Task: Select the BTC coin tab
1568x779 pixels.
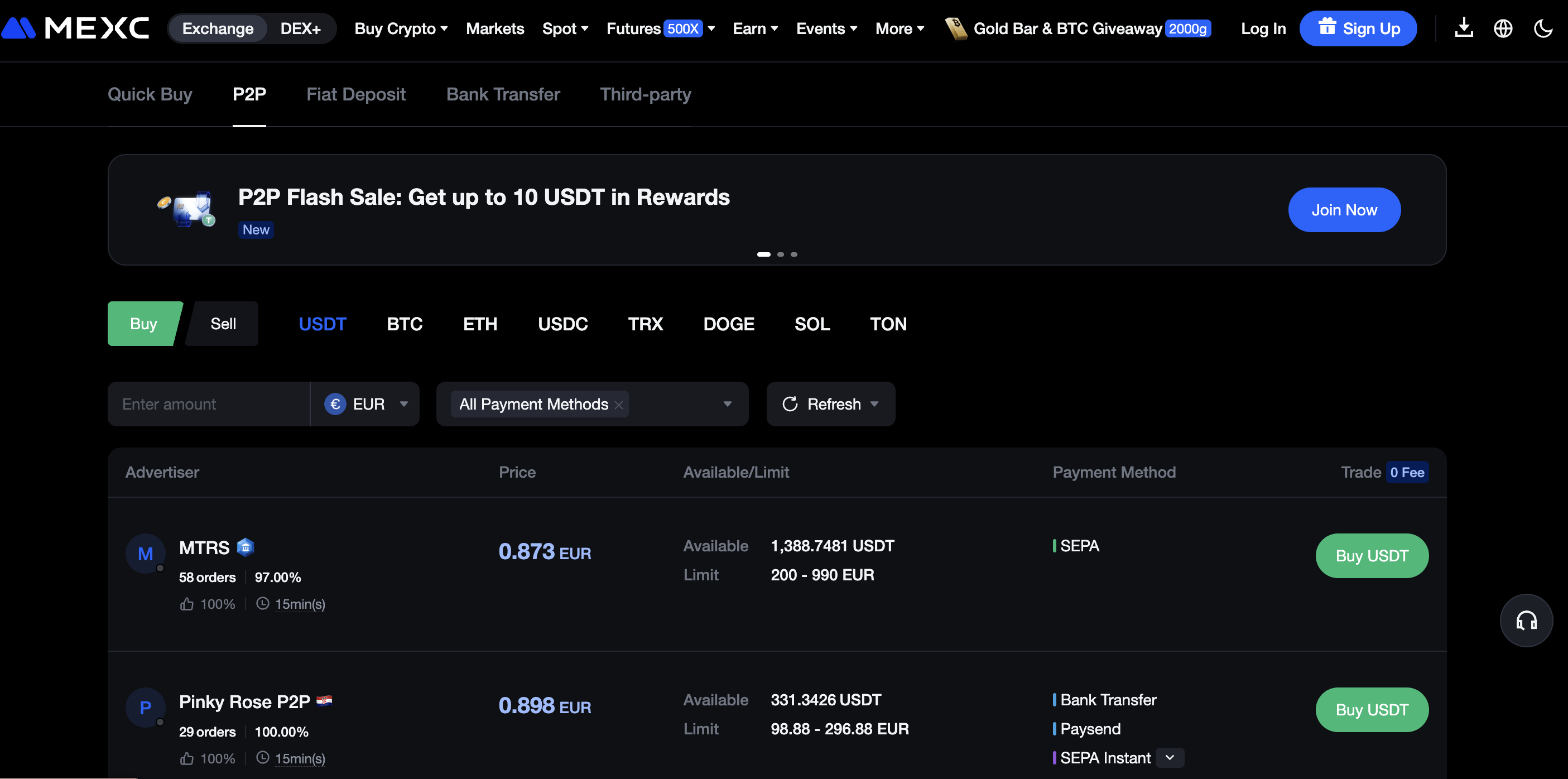Action: click(404, 324)
